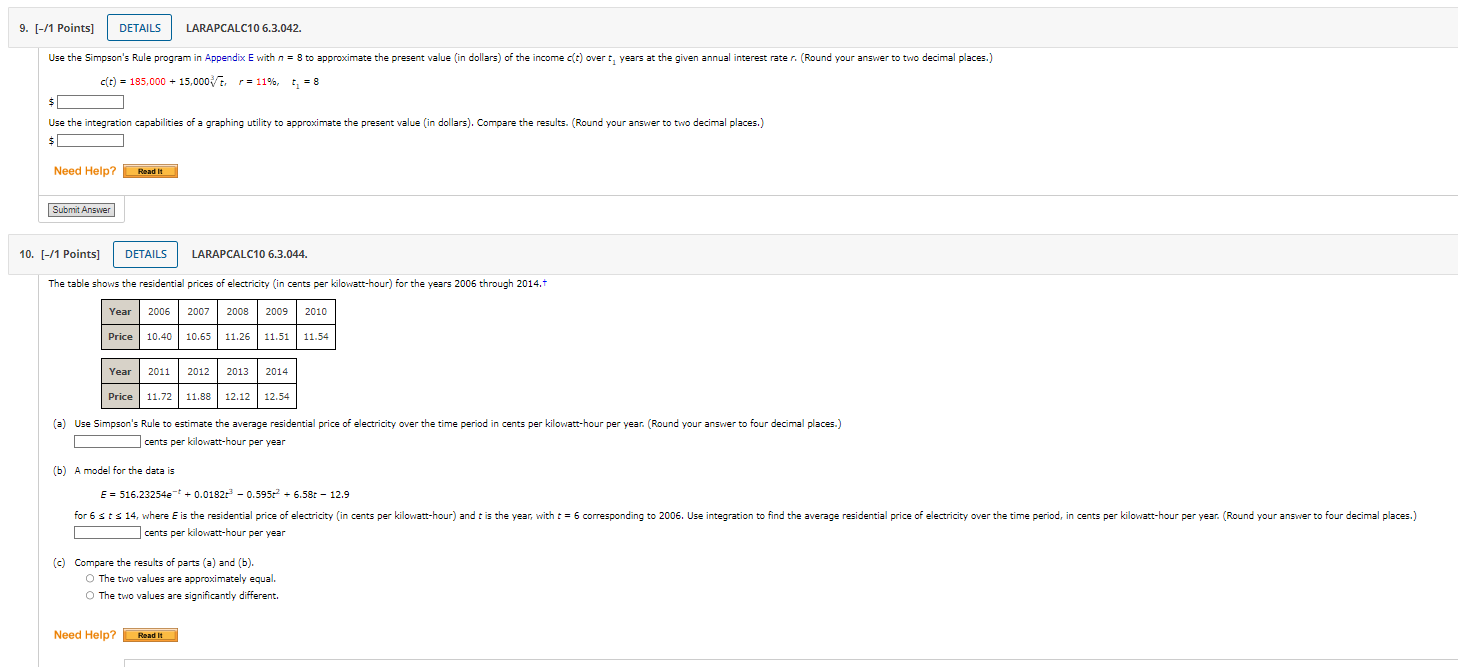
Task: Click the orange Read It button for question 9
Action: pyautogui.click(x=149, y=170)
